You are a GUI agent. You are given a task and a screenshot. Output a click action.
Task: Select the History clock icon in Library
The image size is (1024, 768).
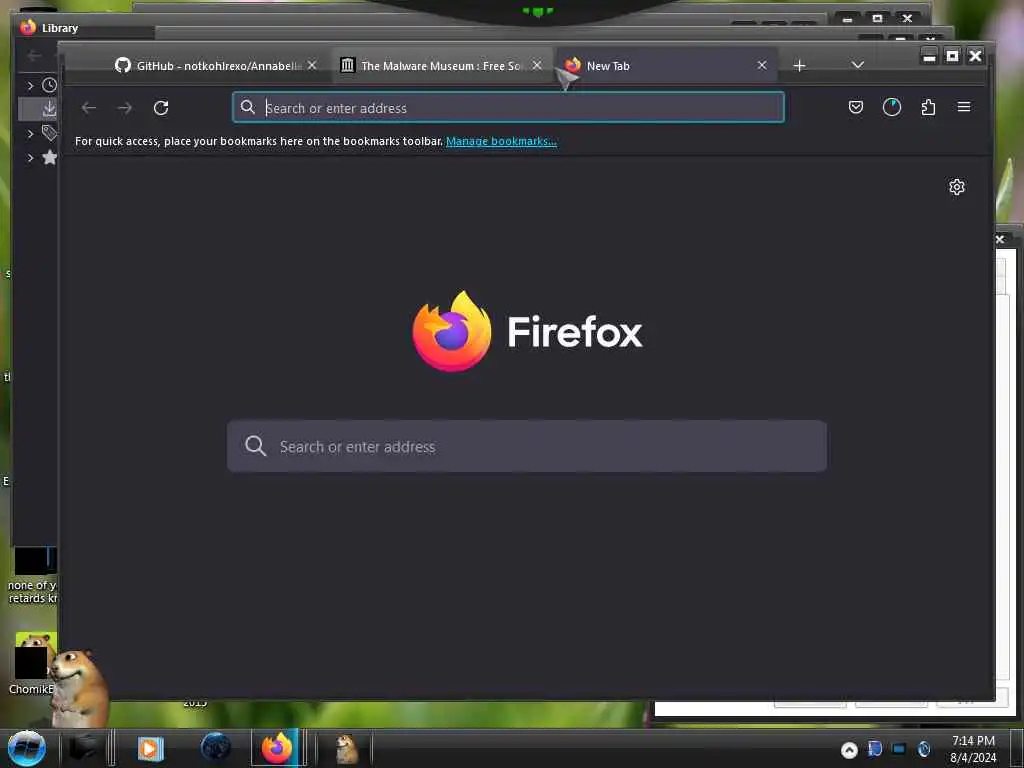click(50, 85)
